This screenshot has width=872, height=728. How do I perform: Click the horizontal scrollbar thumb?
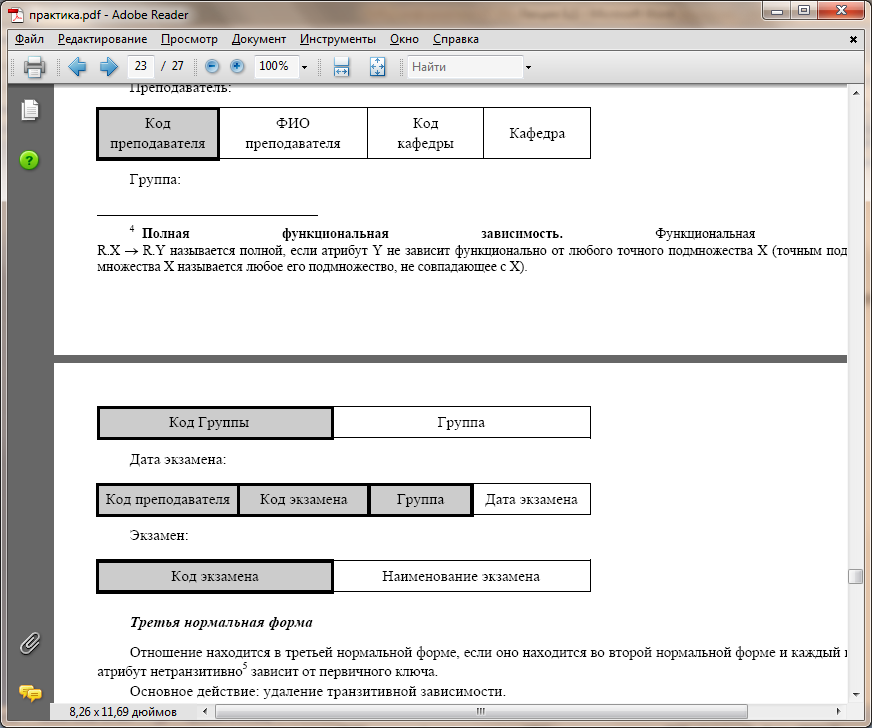(481, 711)
